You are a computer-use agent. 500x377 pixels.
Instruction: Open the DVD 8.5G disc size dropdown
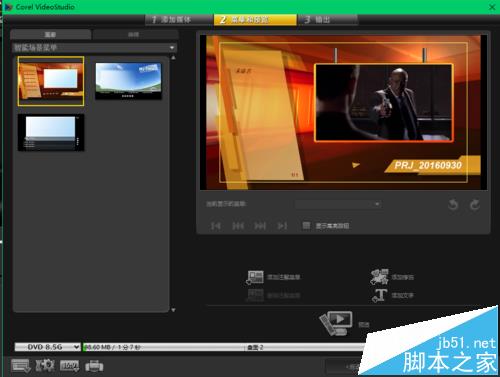pyautogui.click(x=47, y=347)
